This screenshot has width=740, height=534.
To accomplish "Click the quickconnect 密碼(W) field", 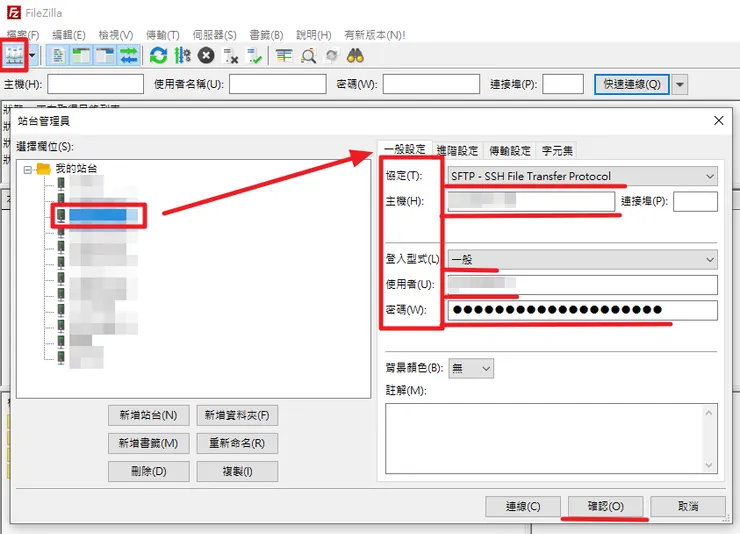I will 431,84.
